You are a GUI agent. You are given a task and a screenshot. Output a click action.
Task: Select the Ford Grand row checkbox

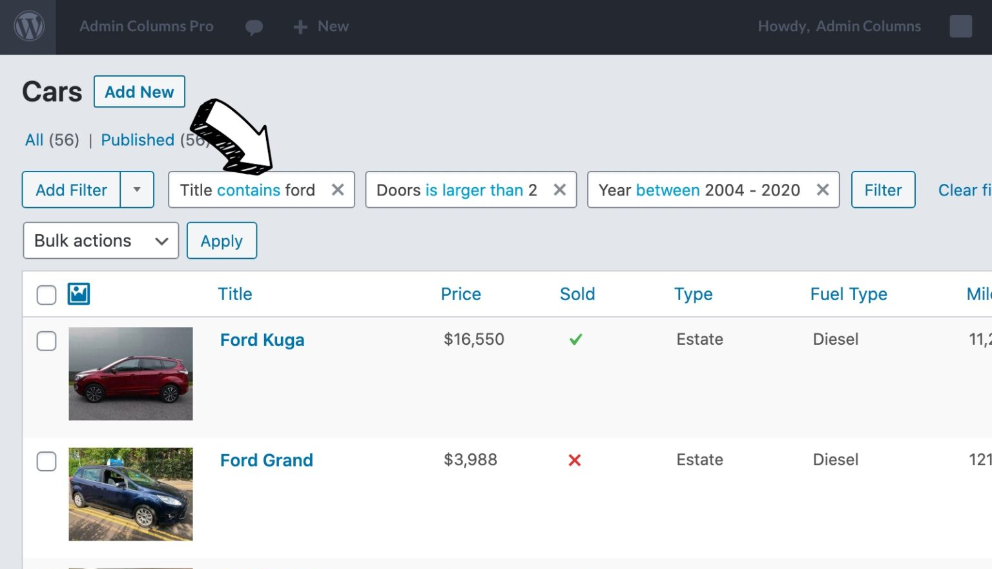(46, 461)
